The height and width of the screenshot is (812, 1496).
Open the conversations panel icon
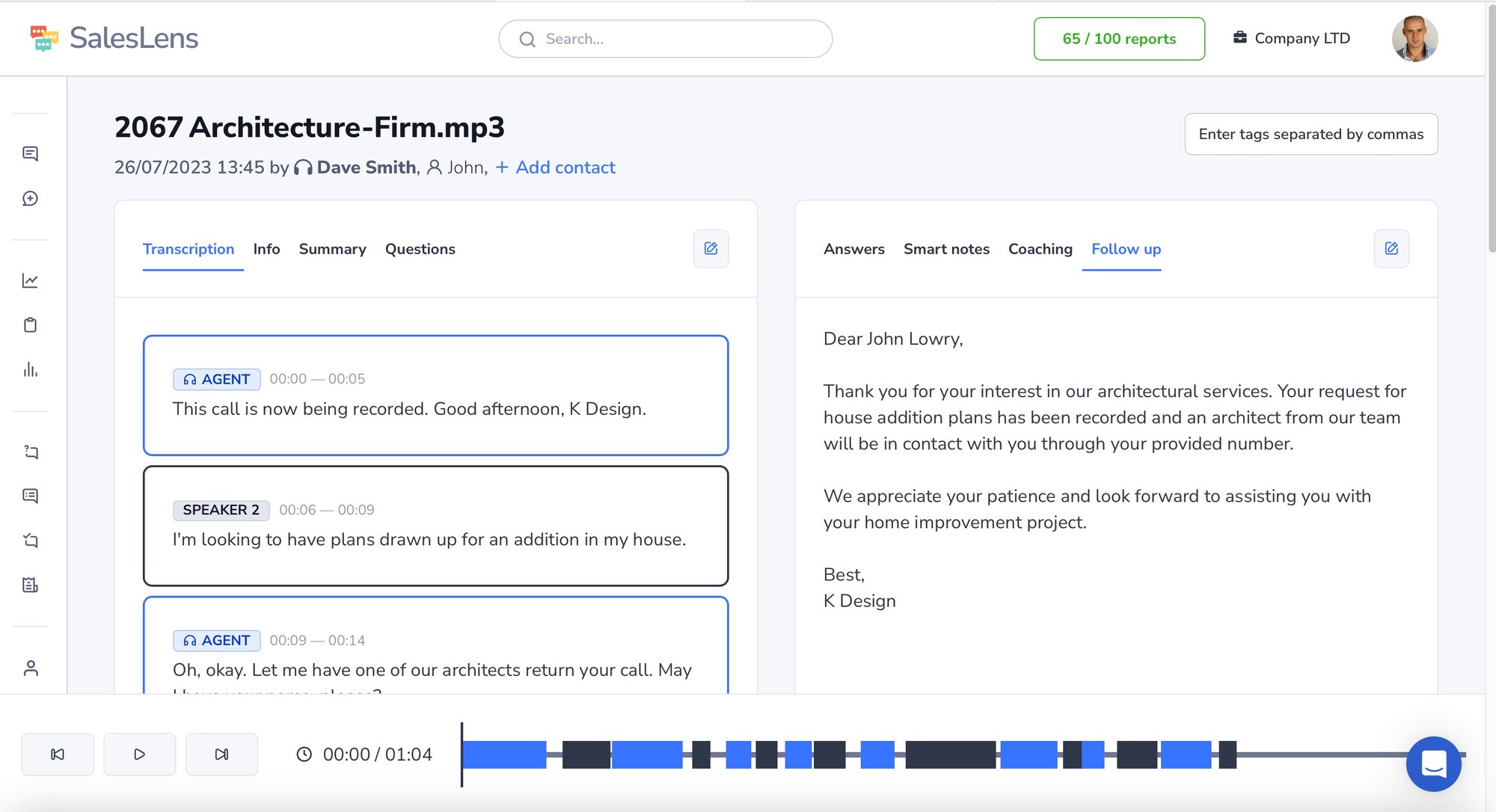30,152
